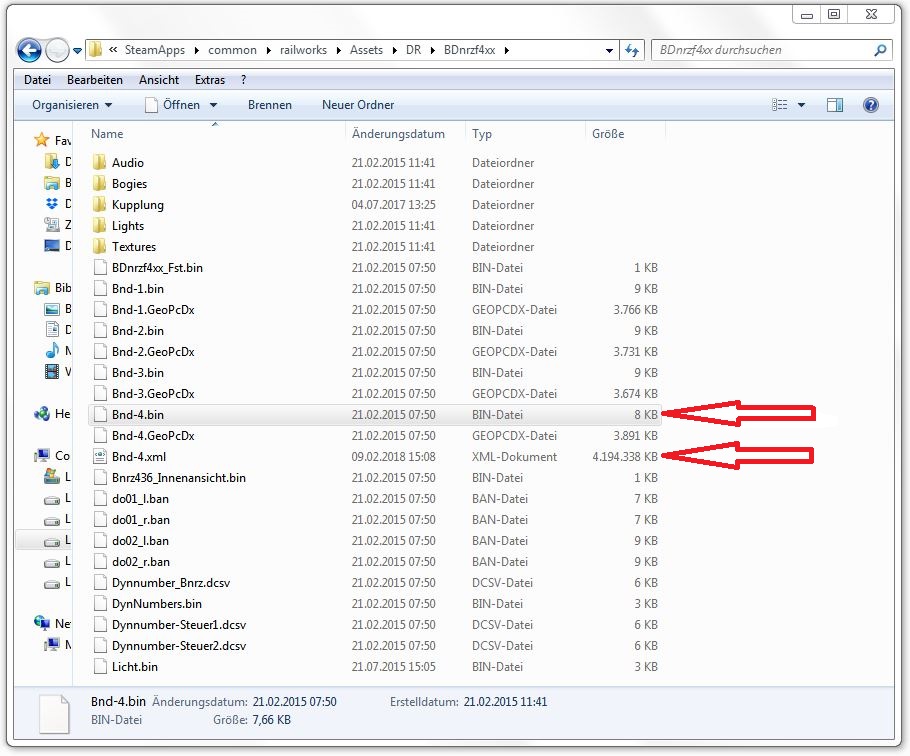Viewport: 910px width, 756px height.
Task: Select file Bnd-2.bin
Action: [x=138, y=331]
